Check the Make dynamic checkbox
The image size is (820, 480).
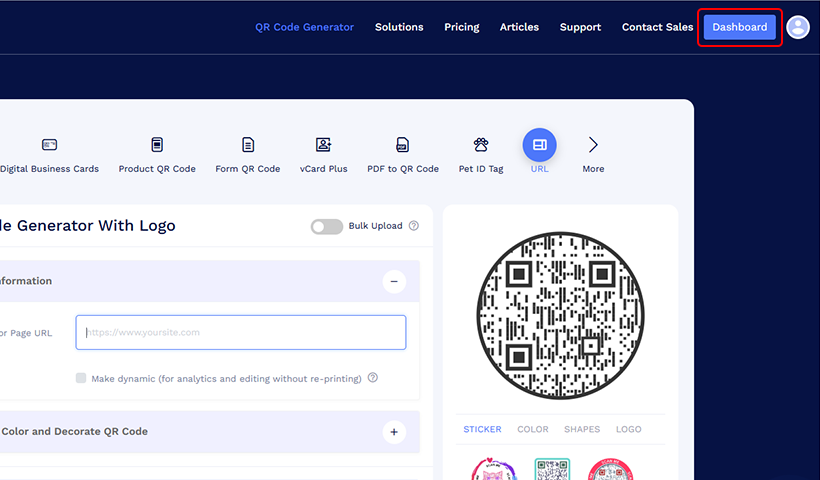click(81, 378)
